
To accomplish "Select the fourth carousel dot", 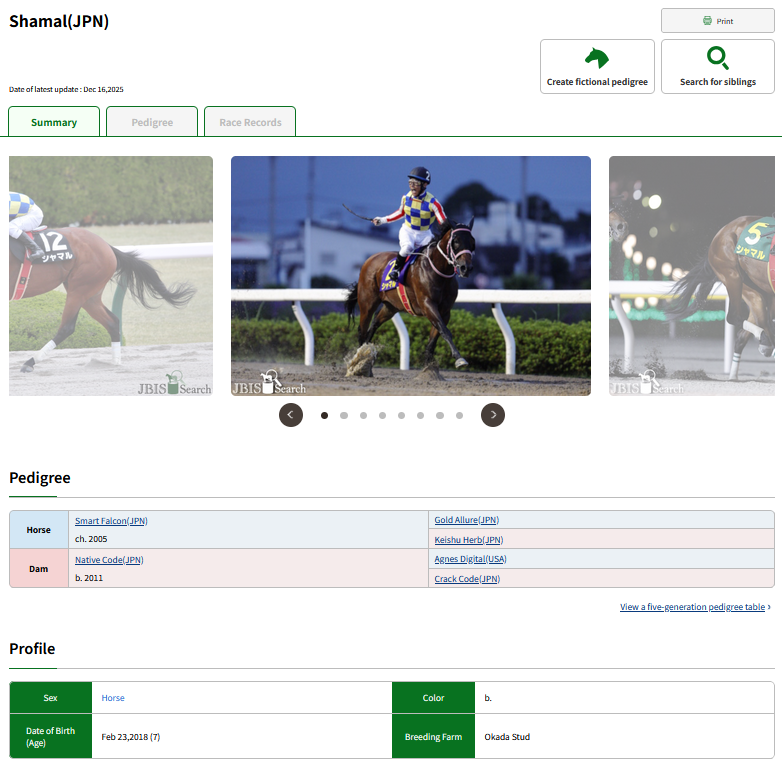I will 382,415.
